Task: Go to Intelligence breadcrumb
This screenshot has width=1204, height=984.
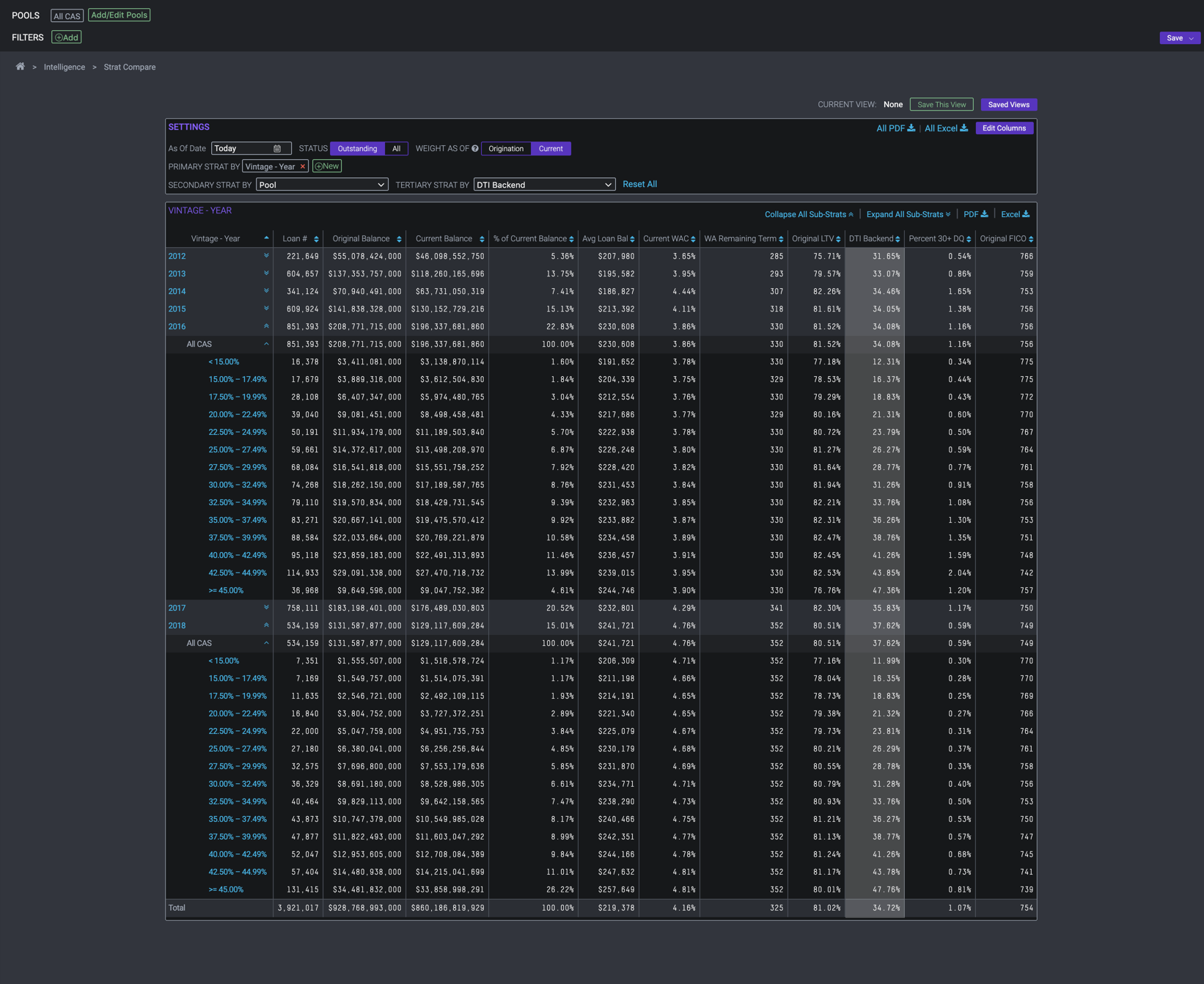Action: point(65,67)
